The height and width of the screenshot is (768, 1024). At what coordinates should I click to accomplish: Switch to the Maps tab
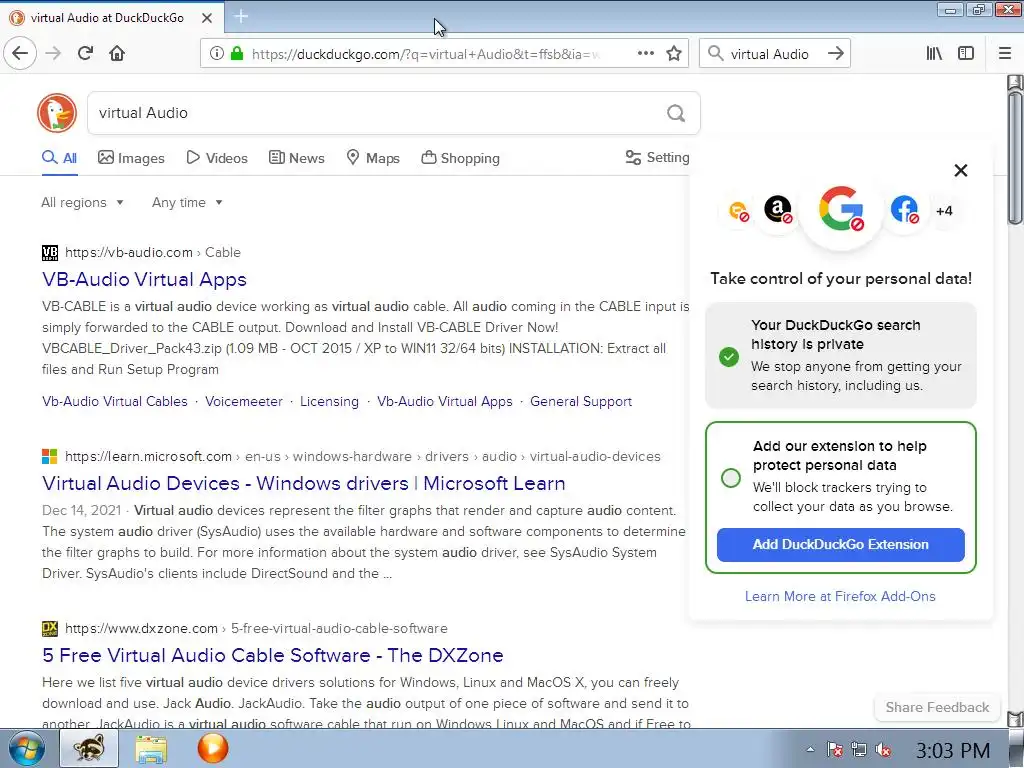click(x=373, y=158)
